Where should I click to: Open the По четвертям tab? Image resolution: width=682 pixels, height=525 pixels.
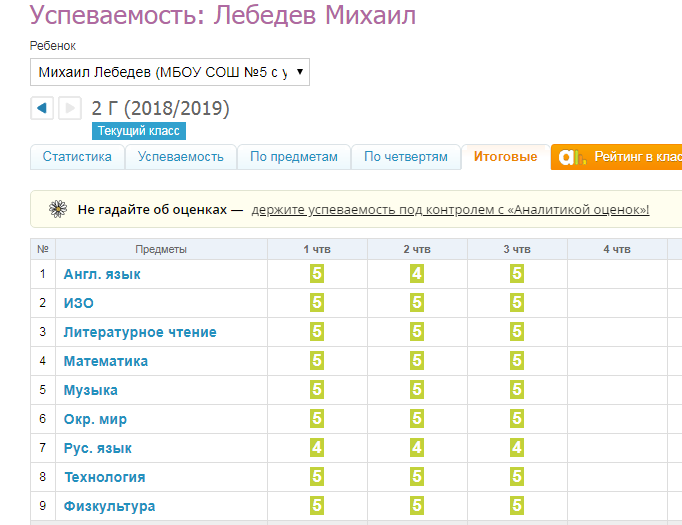[405, 157]
